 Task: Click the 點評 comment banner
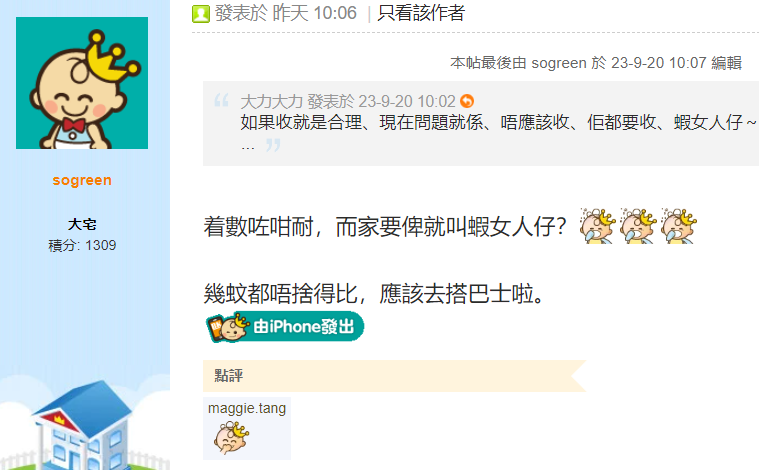click(x=395, y=376)
